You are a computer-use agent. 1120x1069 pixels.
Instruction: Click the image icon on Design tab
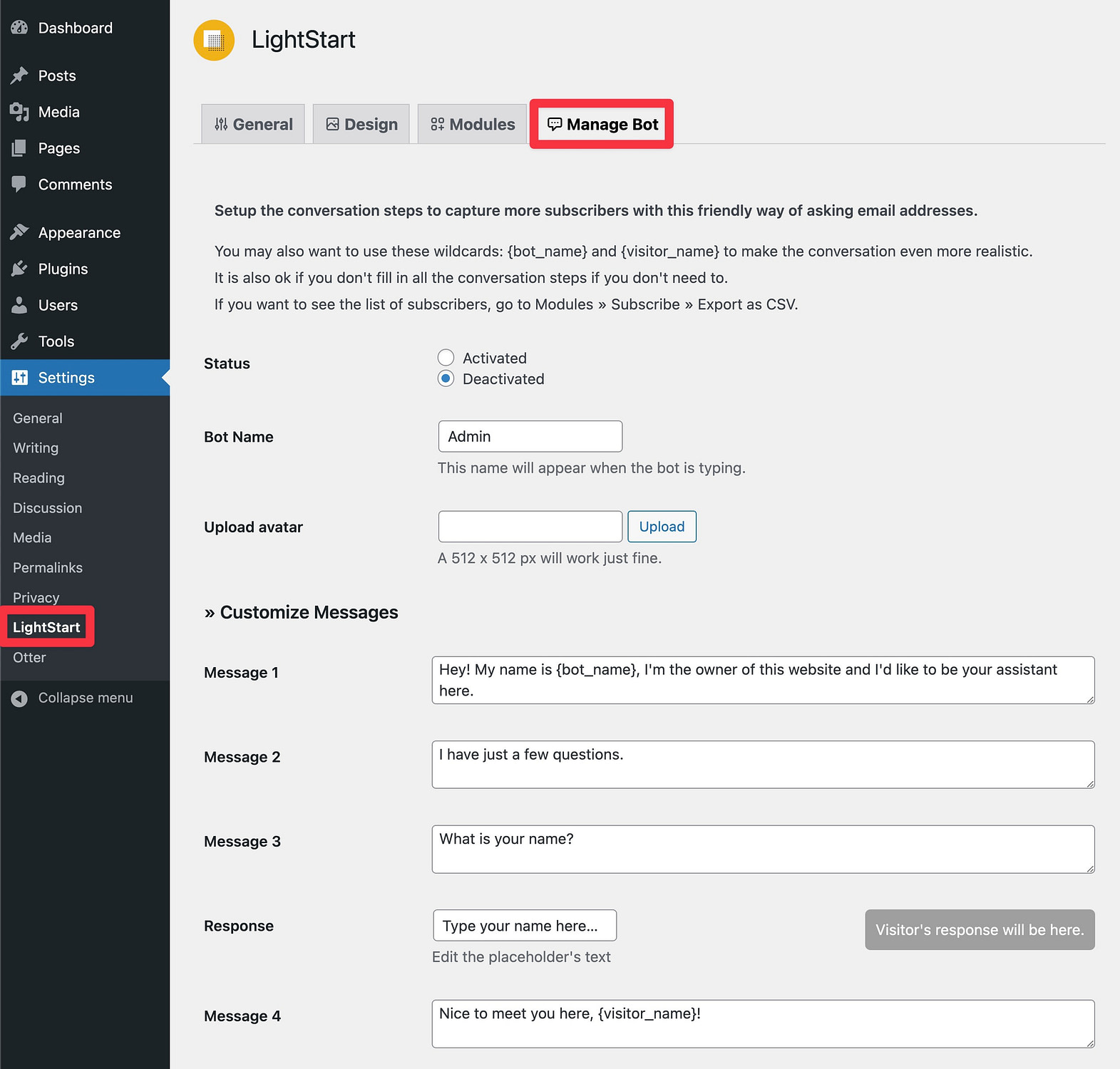click(x=332, y=124)
